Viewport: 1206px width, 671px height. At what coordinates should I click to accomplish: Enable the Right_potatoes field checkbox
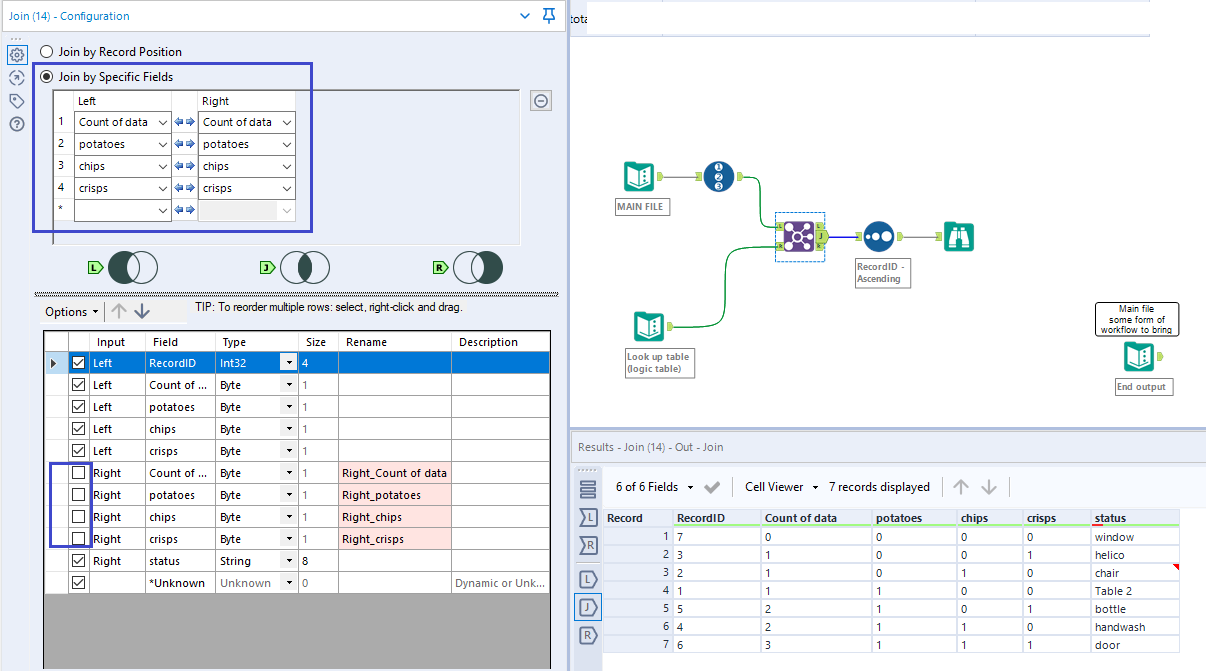(x=79, y=494)
